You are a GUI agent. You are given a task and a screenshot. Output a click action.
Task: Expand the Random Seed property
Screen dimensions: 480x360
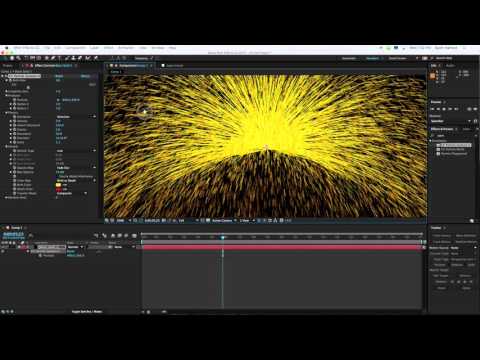6,198
